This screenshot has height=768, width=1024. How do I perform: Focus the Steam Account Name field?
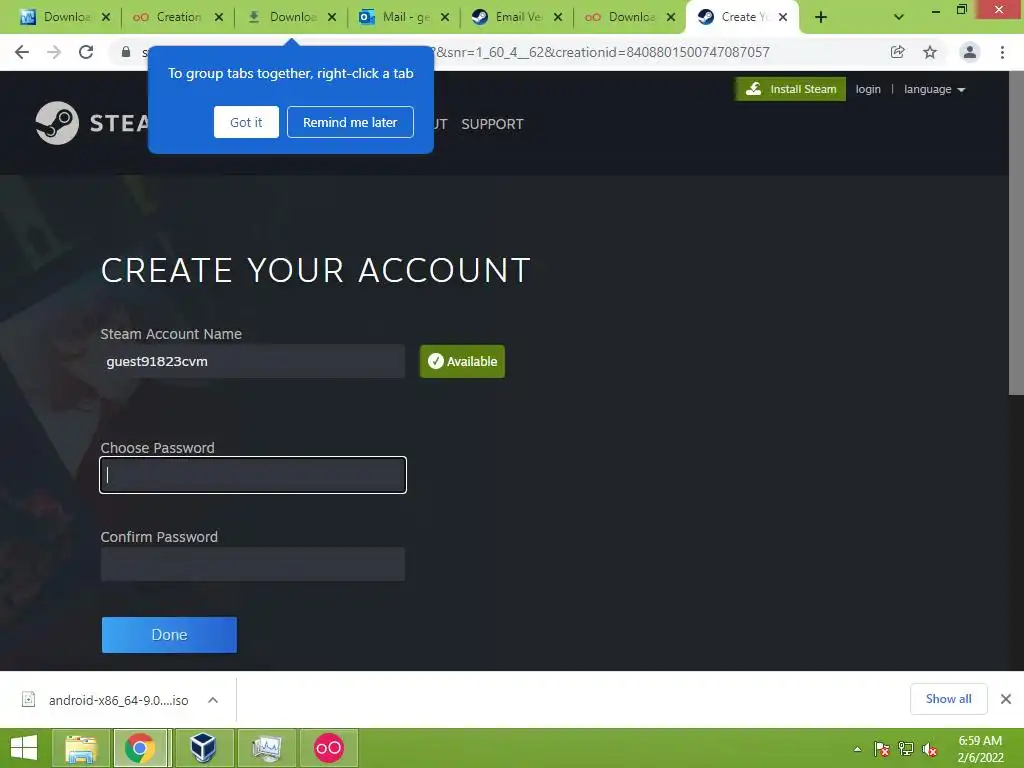click(x=253, y=361)
